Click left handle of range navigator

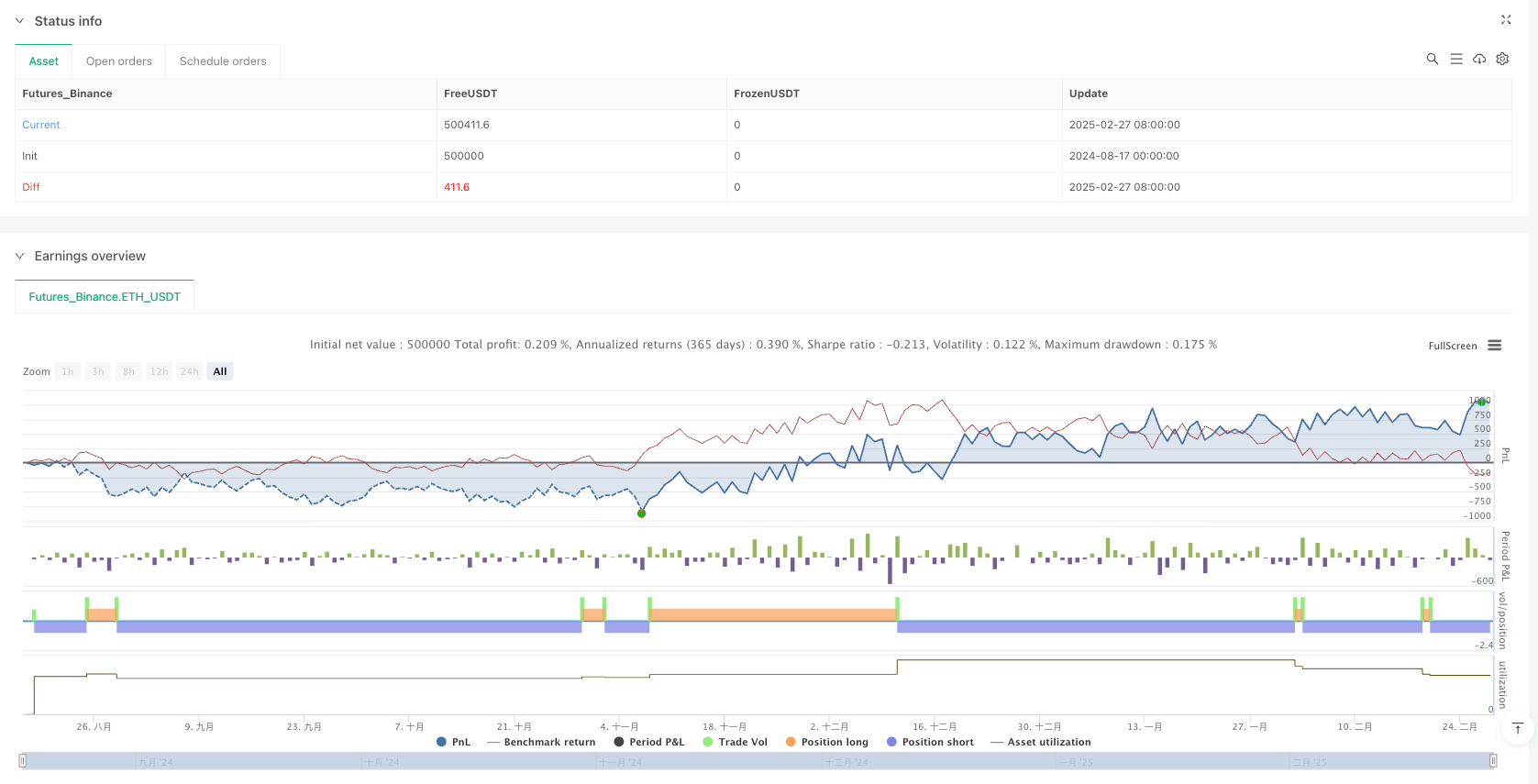tap(23, 761)
